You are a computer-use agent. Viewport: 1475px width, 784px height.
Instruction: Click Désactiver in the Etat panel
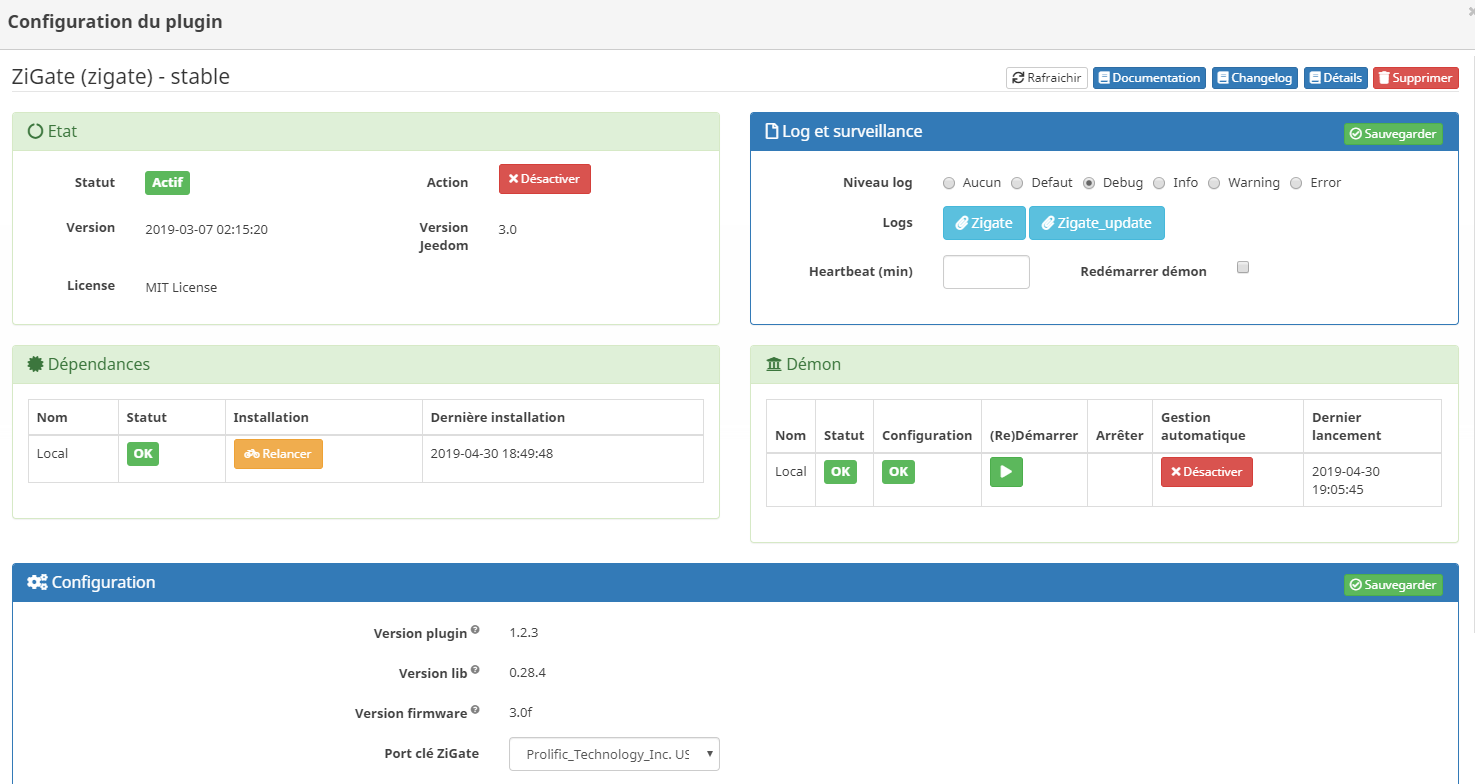tap(545, 179)
